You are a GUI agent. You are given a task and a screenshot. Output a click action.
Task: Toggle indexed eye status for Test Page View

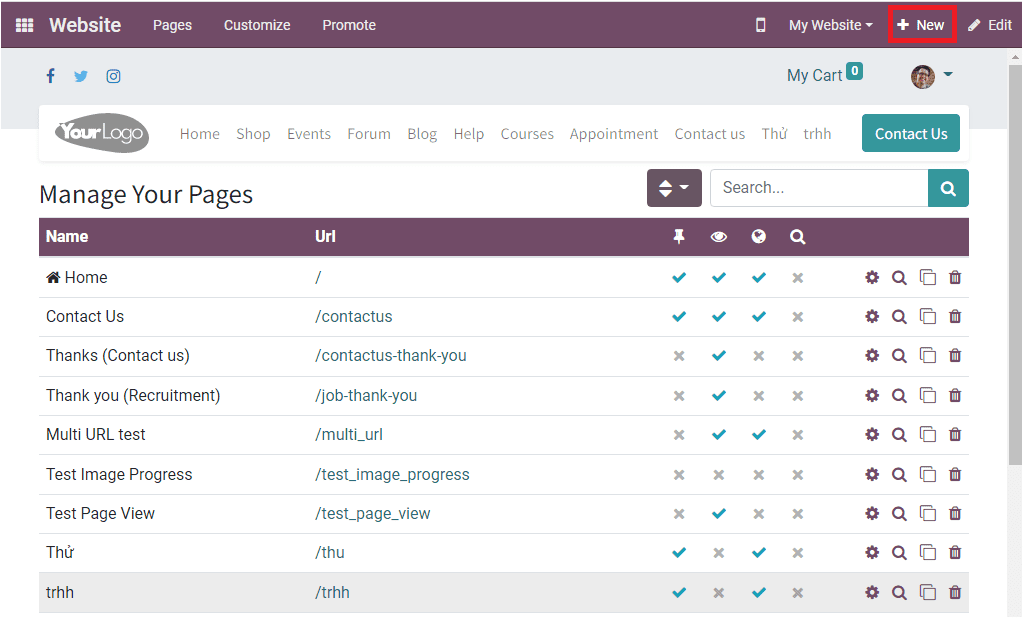click(x=718, y=513)
